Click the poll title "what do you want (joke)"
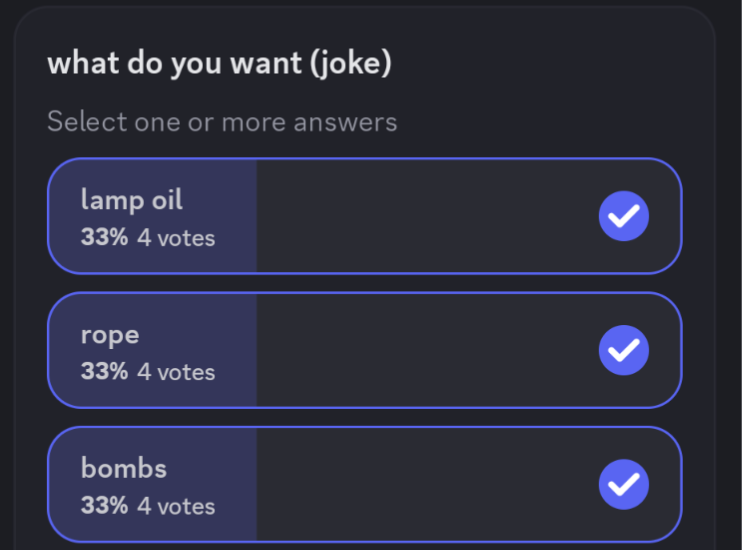Image resolution: width=742 pixels, height=550 pixels. pos(220,64)
